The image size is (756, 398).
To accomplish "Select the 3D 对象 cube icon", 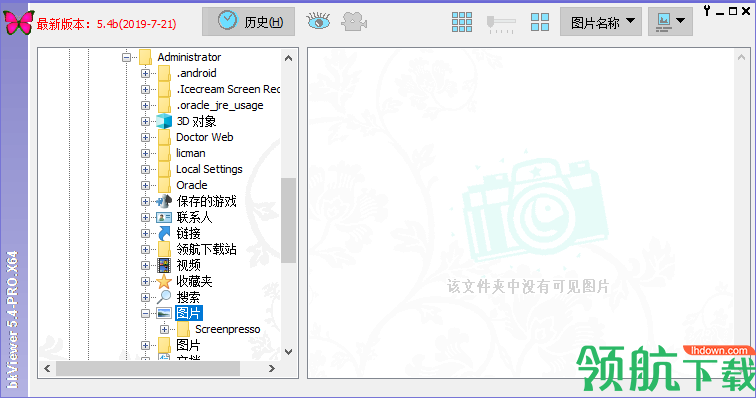I will (x=164, y=121).
